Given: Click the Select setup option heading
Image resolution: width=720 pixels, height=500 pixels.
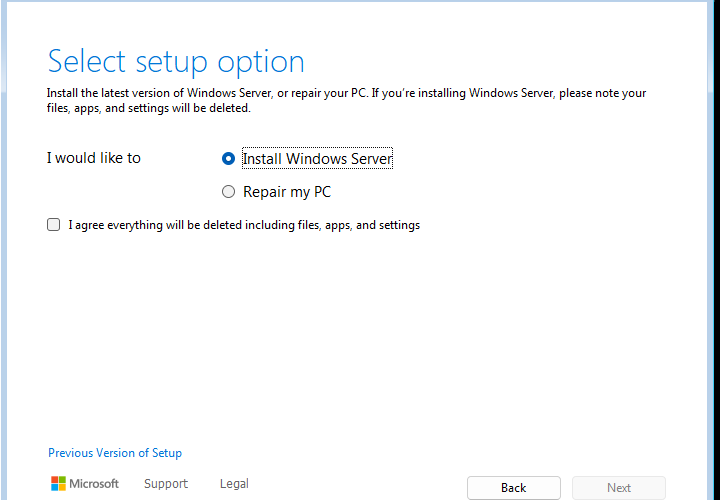Looking at the screenshot, I should click(x=176, y=61).
